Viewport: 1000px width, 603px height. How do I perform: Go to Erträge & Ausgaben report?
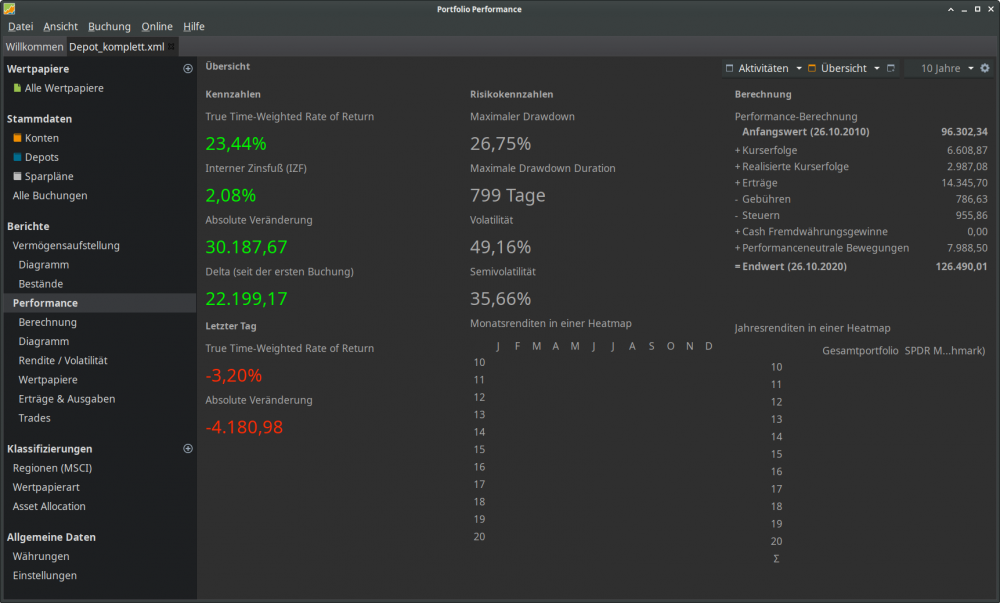click(66, 399)
